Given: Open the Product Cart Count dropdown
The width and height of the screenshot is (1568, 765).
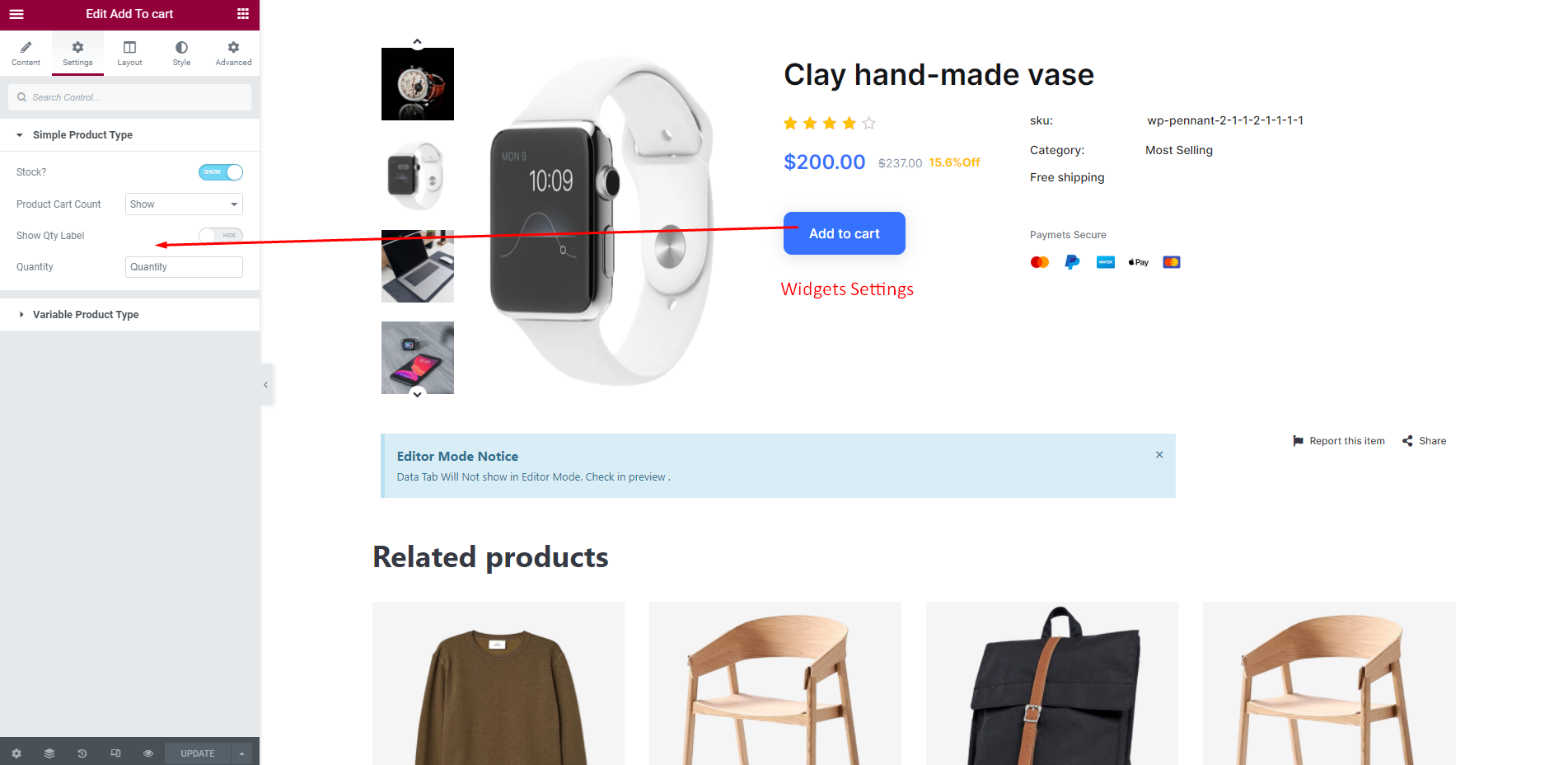Looking at the screenshot, I should (x=184, y=204).
